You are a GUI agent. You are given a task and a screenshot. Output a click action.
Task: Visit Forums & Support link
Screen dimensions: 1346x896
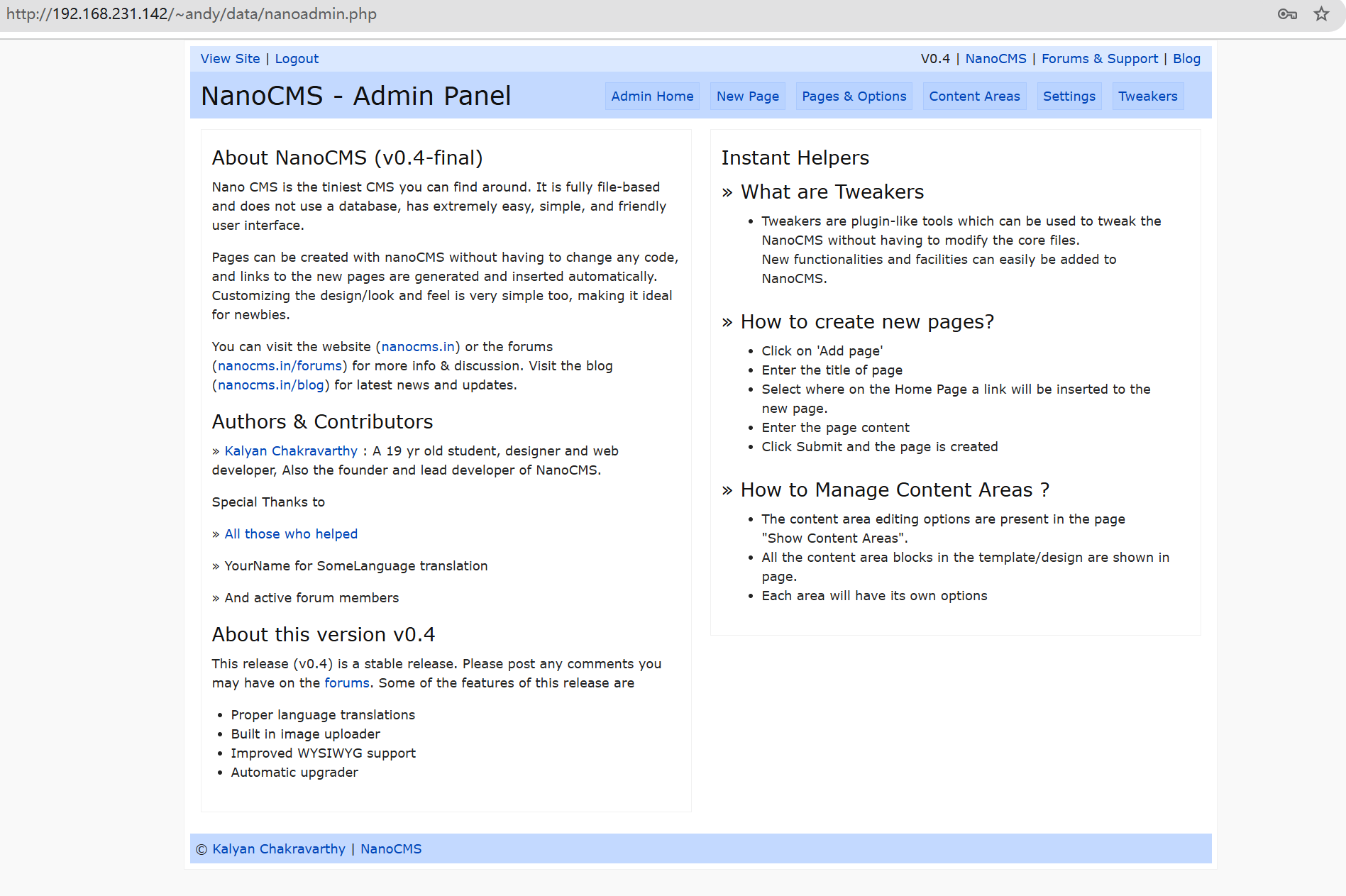[x=1100, y=59]
